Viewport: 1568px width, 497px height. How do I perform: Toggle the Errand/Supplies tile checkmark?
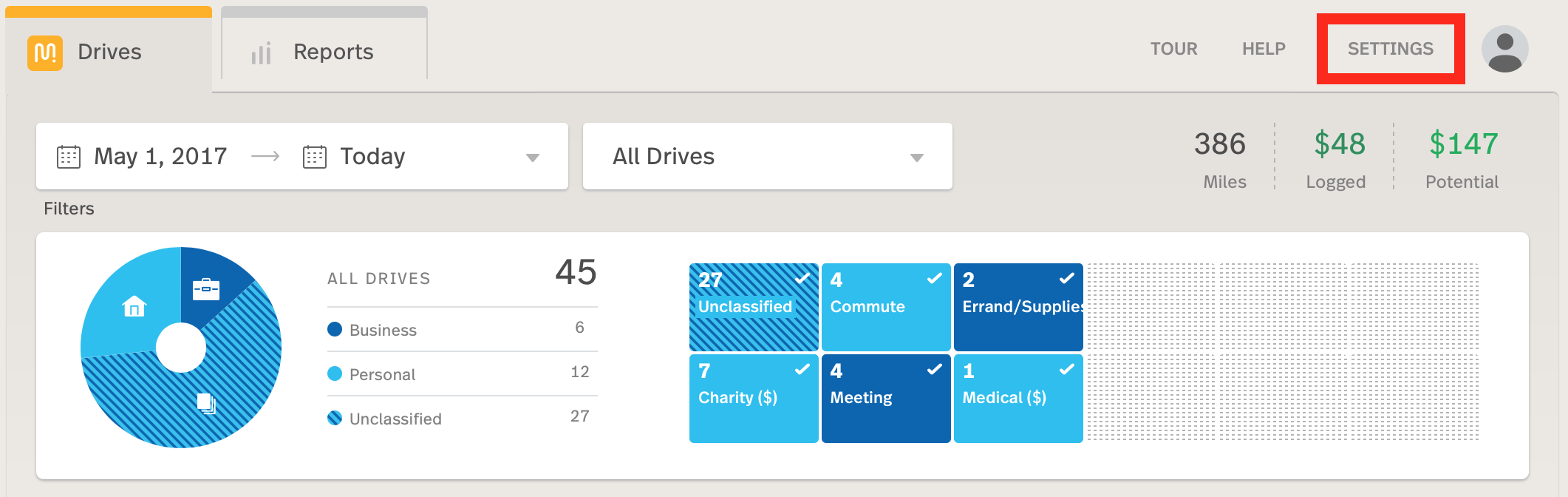[1067, 279]
